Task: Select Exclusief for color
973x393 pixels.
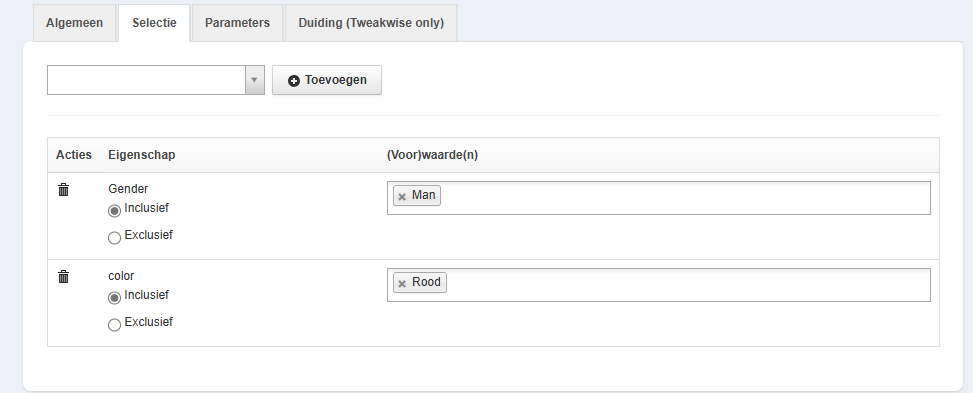Action: [114, 325]
